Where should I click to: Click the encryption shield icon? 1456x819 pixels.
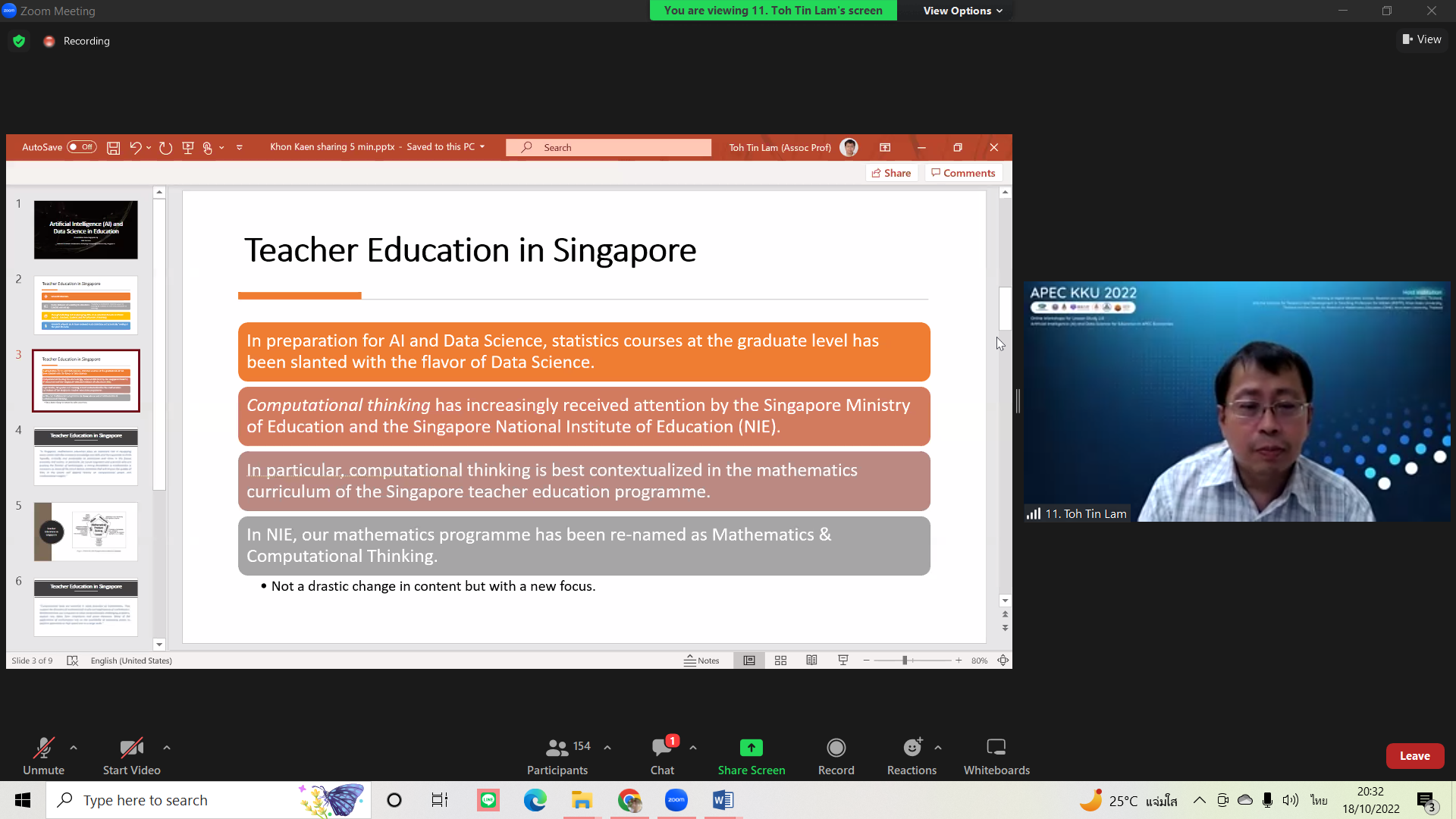click(x=19, y=41)
